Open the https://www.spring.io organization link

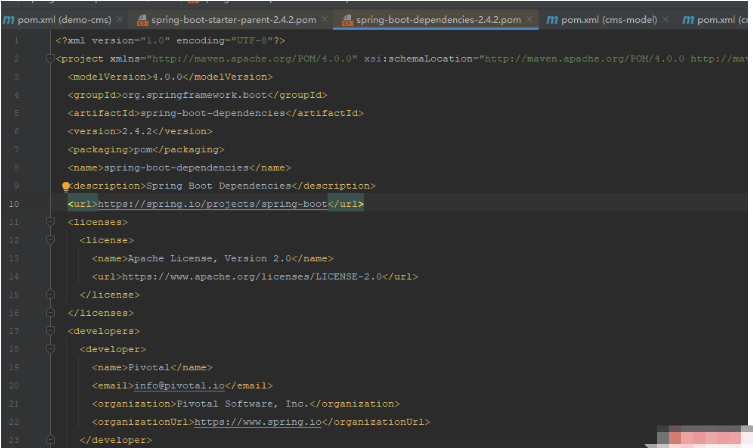coord(258,422)
